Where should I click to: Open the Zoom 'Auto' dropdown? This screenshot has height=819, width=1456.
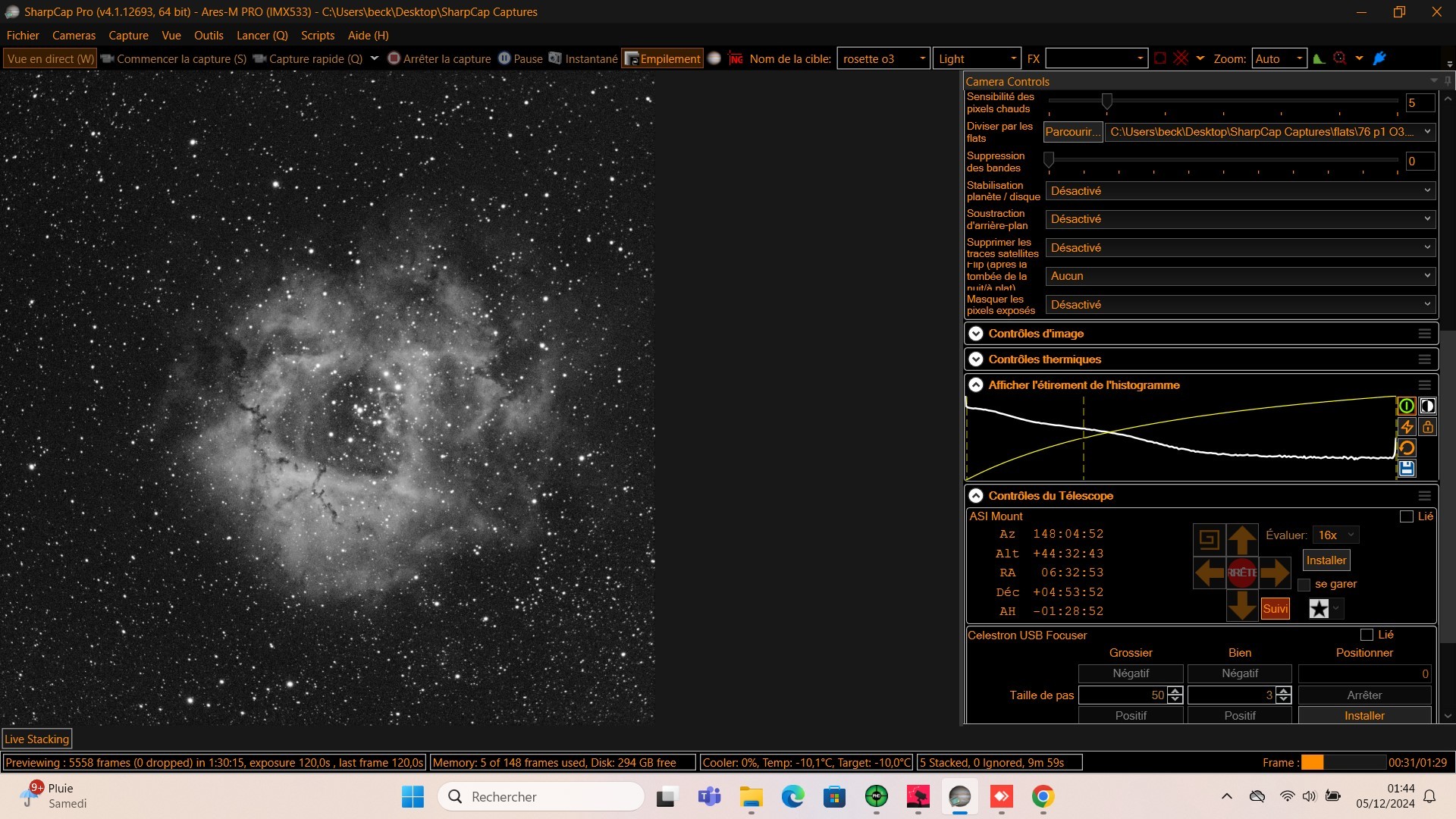click(1279, 58)
